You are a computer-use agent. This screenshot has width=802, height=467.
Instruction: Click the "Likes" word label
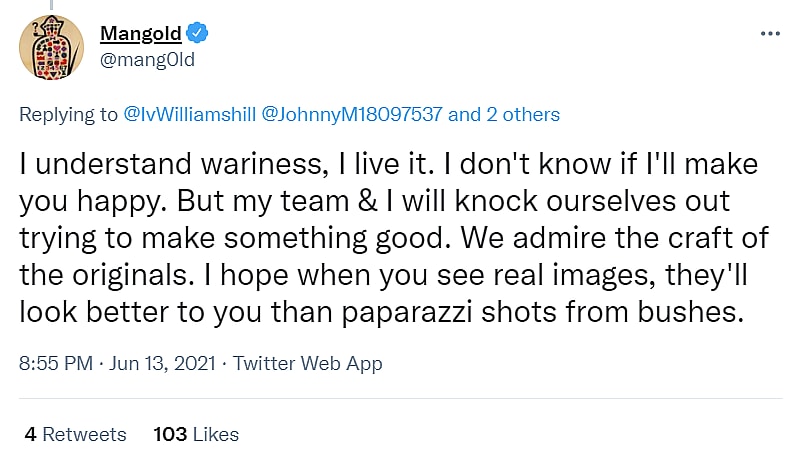(216, 434)
